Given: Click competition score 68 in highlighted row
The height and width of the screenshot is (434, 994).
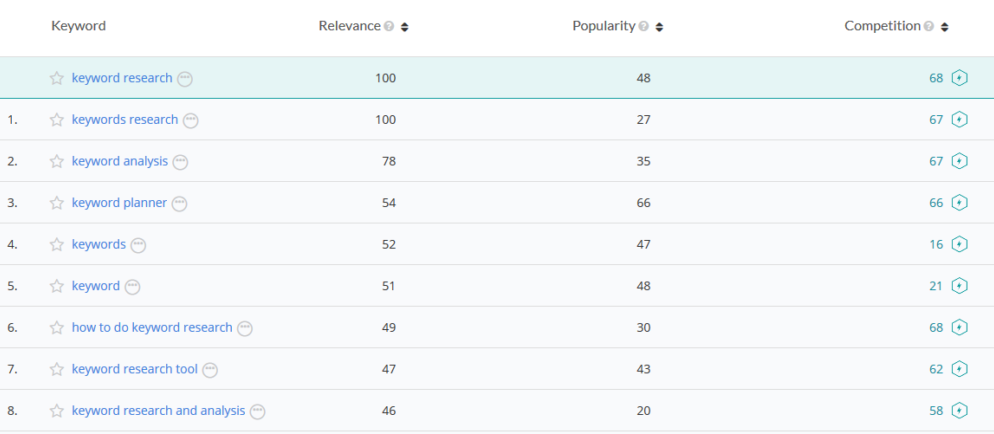Looking at the screenshot, I should point(936,78).
